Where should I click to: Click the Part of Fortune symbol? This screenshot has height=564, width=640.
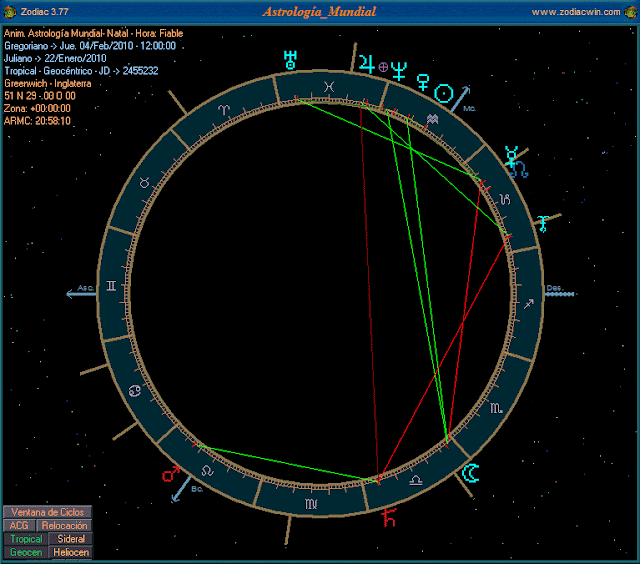(383, 67)
